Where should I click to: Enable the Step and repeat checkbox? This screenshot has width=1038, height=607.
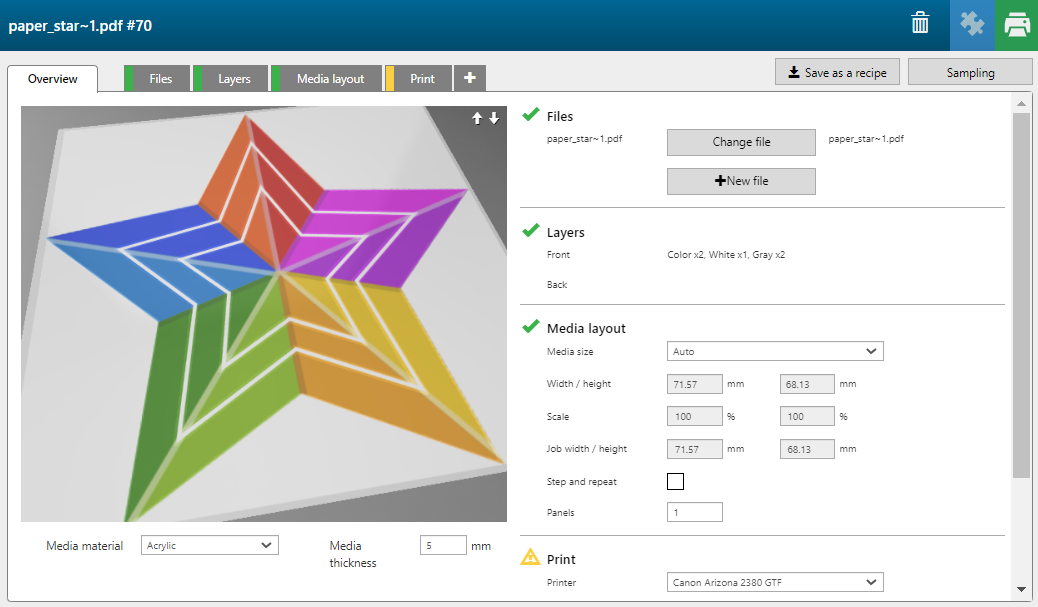click(675, 481)
